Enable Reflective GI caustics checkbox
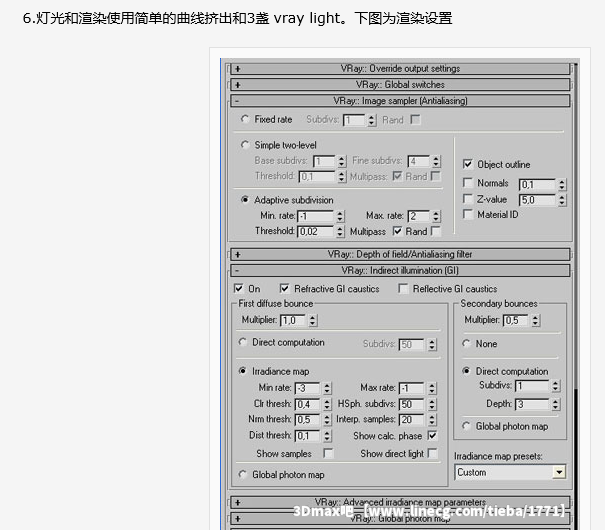The width and height of the screenshot is (605, 530). point(403,289)
